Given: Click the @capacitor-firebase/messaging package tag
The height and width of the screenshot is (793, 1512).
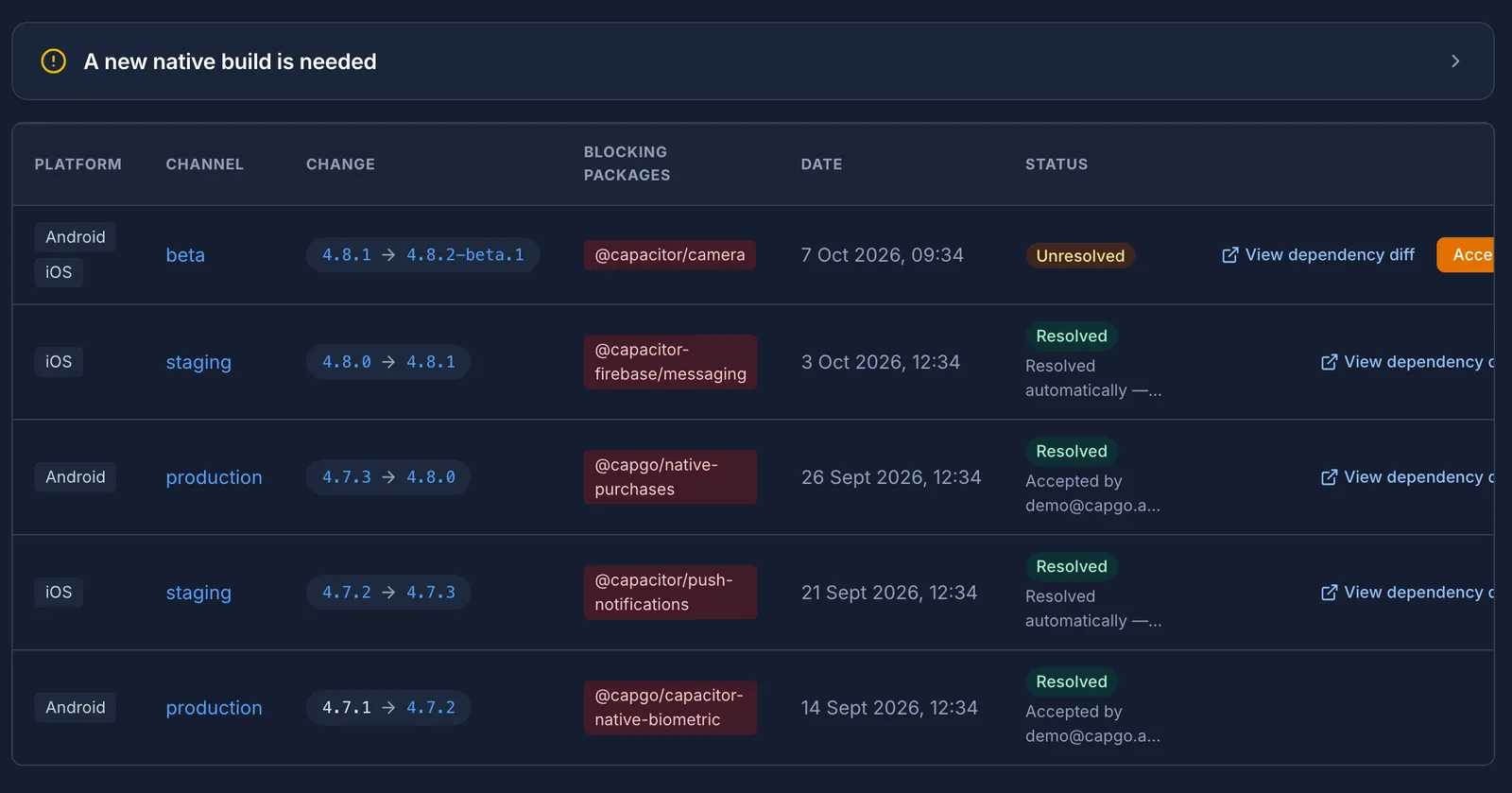Looking at the screenshot, I should click(x=670, y=362).
